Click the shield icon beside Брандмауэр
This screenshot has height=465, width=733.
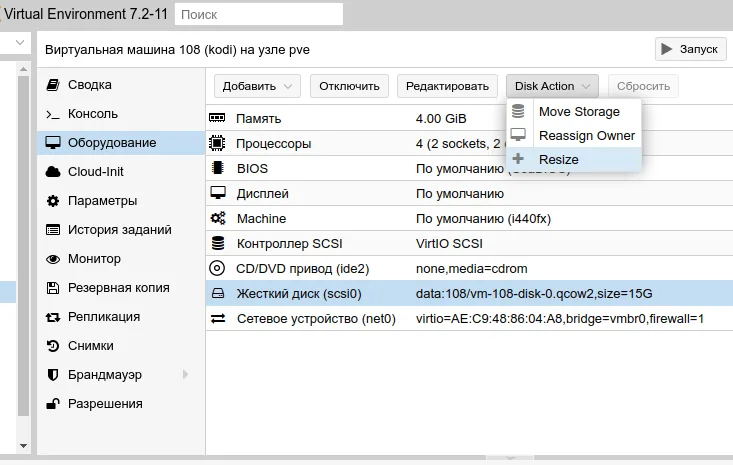pos(53,375)
